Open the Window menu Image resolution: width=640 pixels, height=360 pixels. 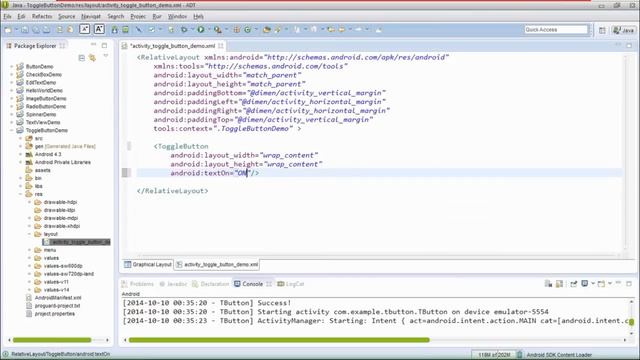tap(177, 16)
